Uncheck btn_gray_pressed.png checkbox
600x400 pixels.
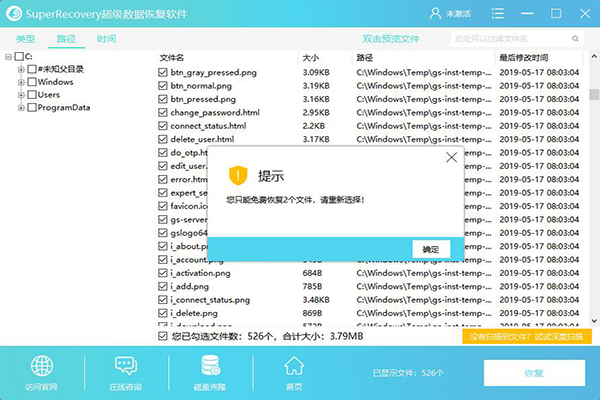click(x=163, y=72)
